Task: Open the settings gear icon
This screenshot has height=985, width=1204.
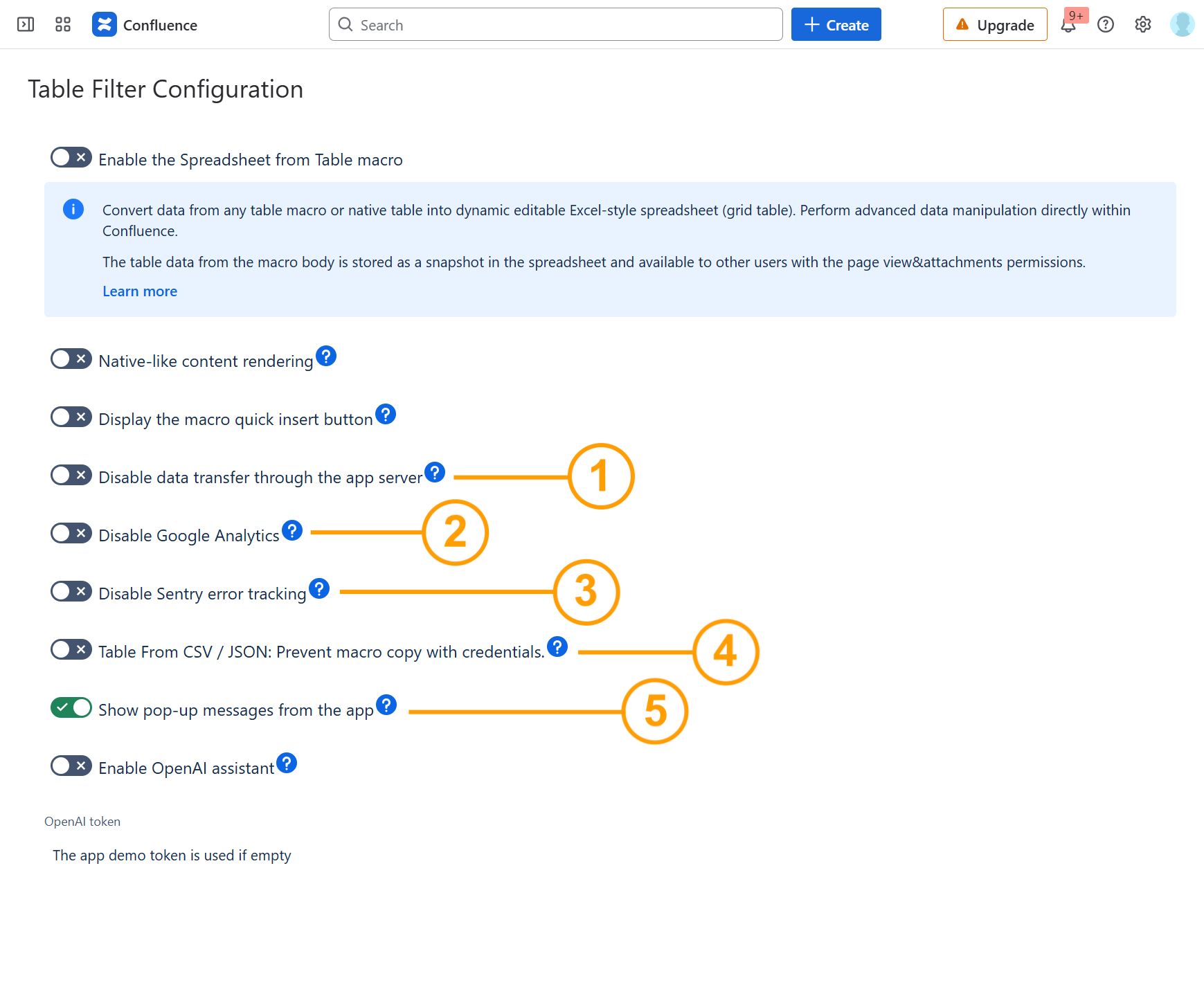Action: pyautogui.click(x=1143, y=25)
